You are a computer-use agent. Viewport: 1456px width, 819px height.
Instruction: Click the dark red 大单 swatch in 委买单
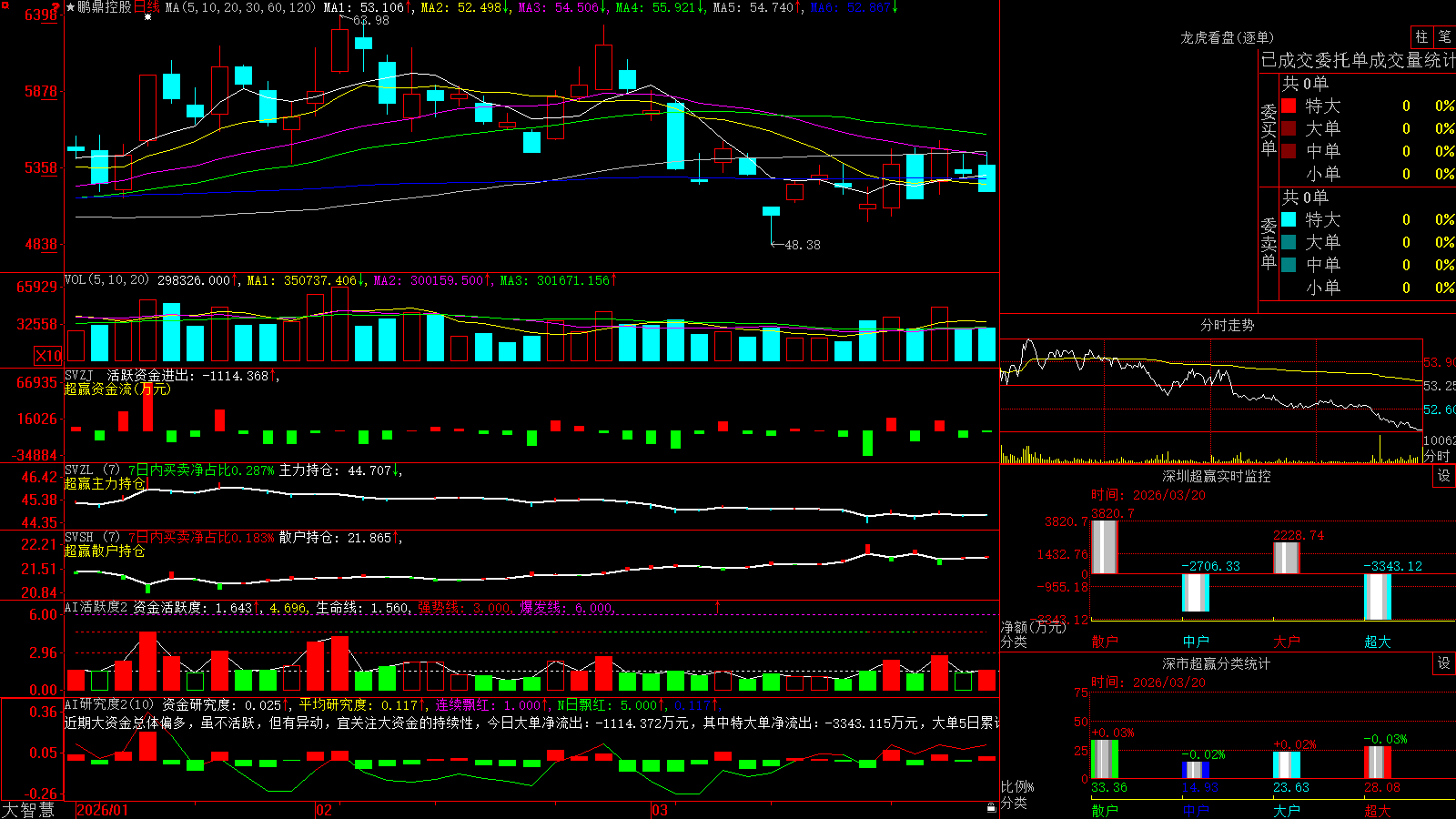1289,128
